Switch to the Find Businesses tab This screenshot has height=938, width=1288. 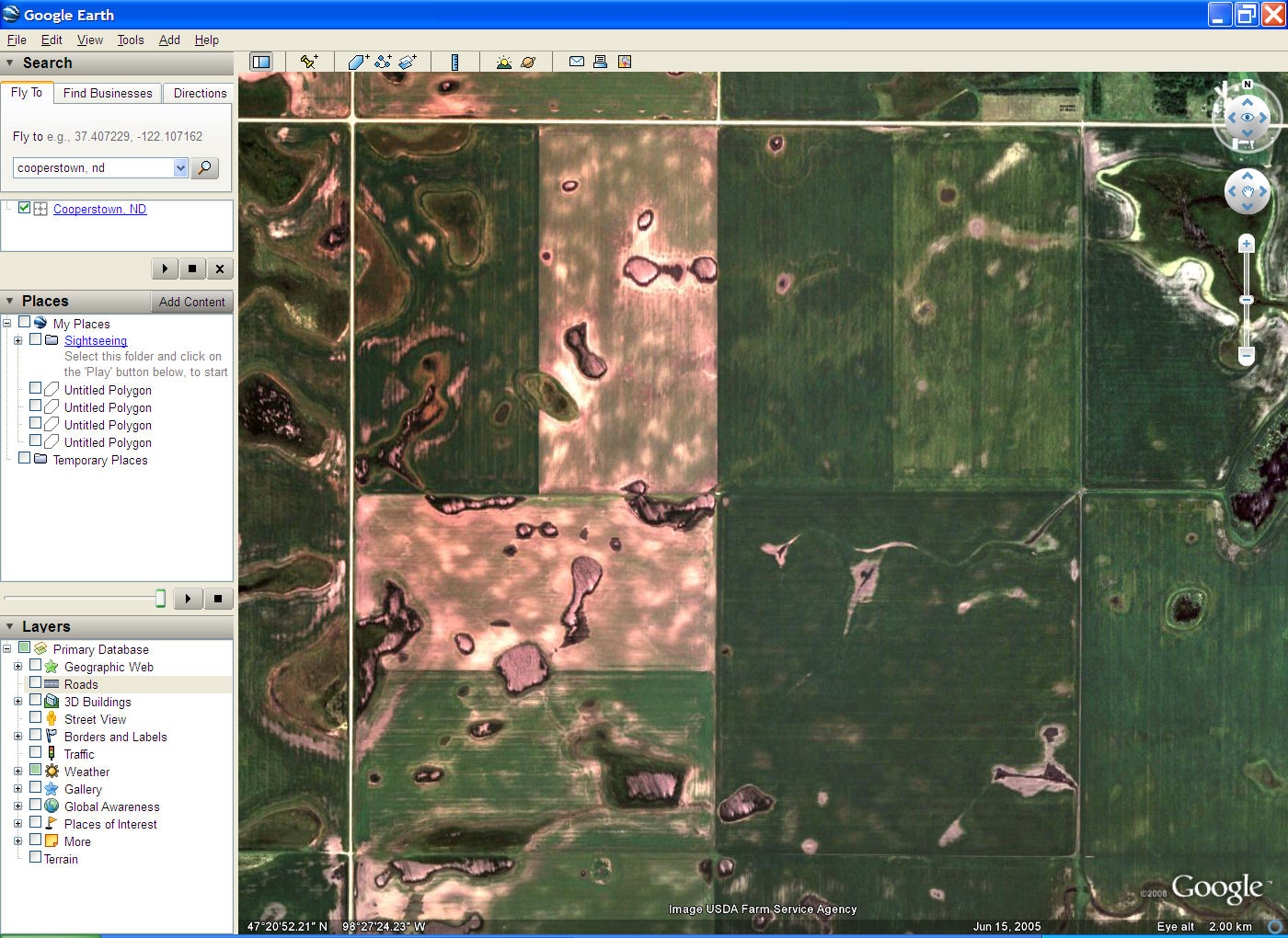108,93
